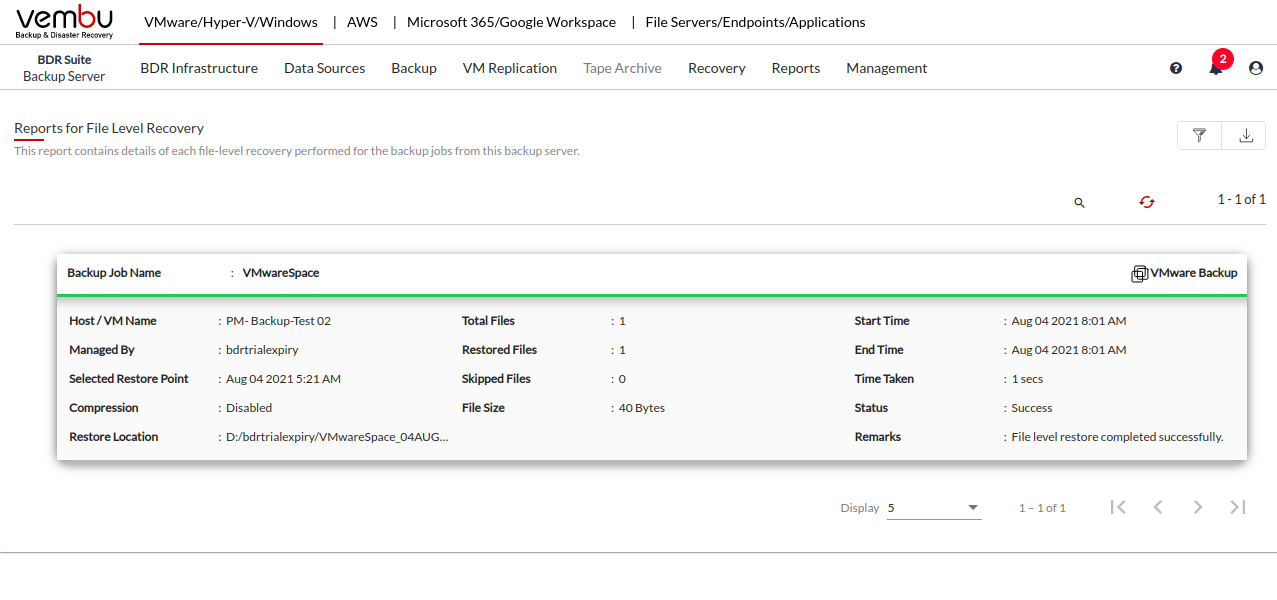Go to next page arrow

(x=1198, y=507)
